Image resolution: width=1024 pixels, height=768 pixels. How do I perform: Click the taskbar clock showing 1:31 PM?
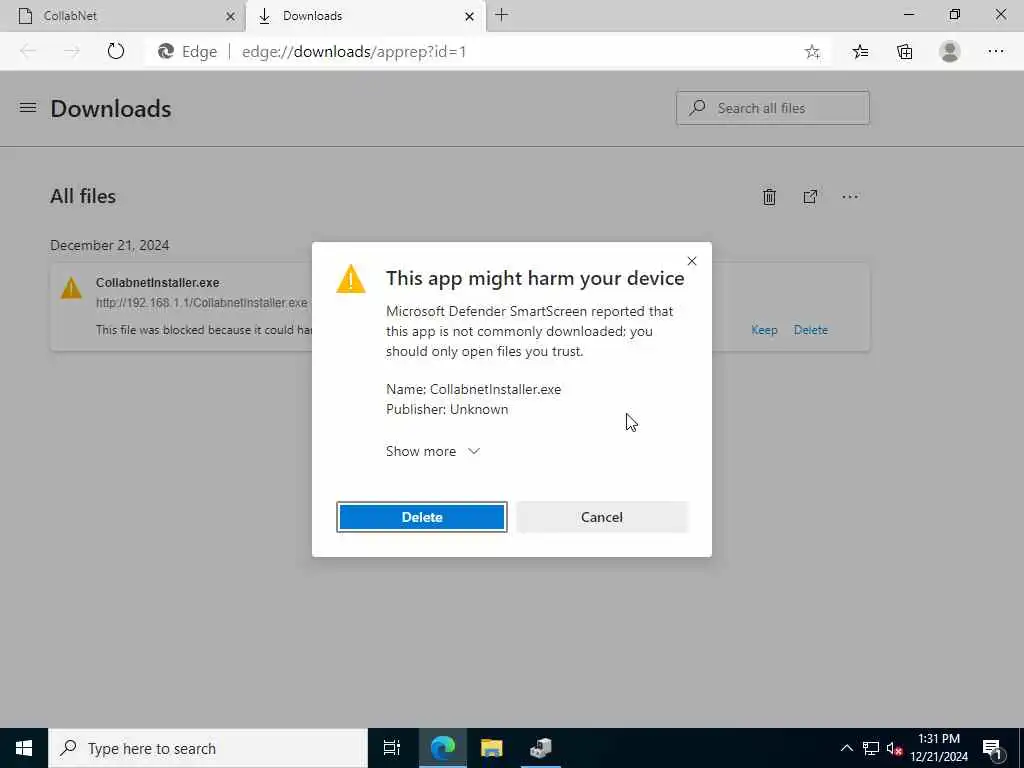point(939,748)
